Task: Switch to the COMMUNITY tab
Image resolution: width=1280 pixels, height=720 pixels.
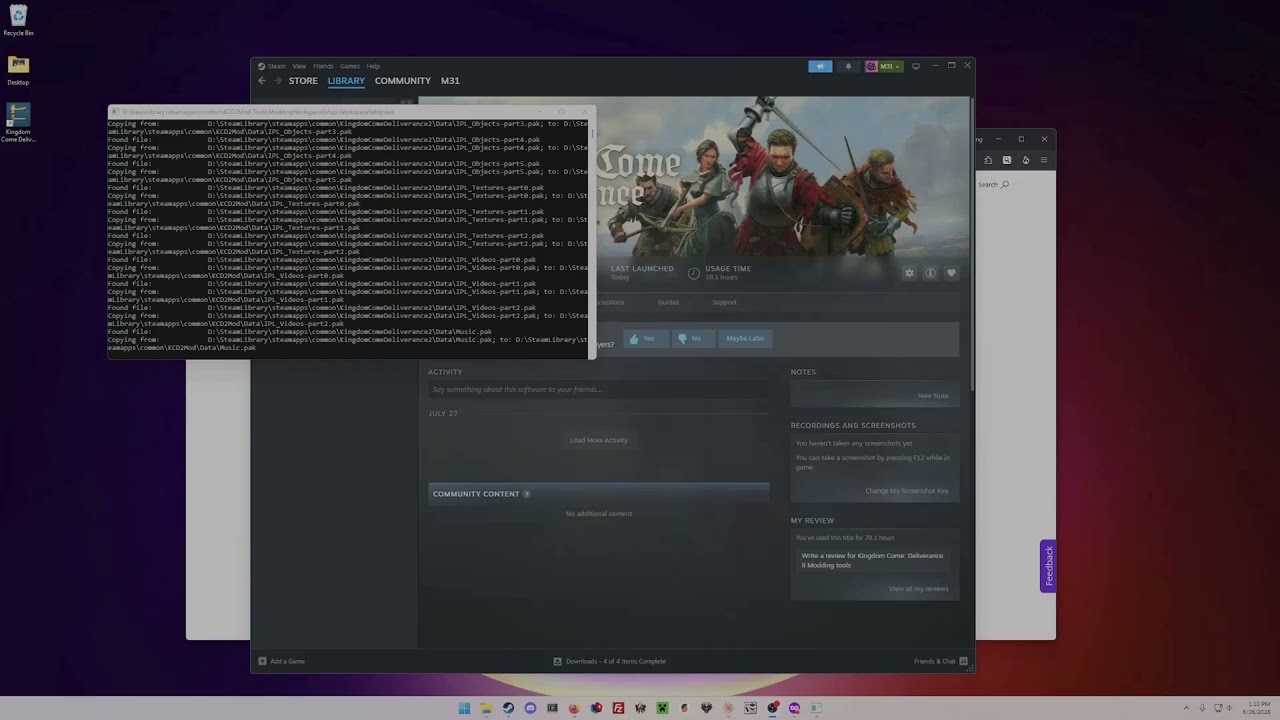Action: click(x=403, y=81)
